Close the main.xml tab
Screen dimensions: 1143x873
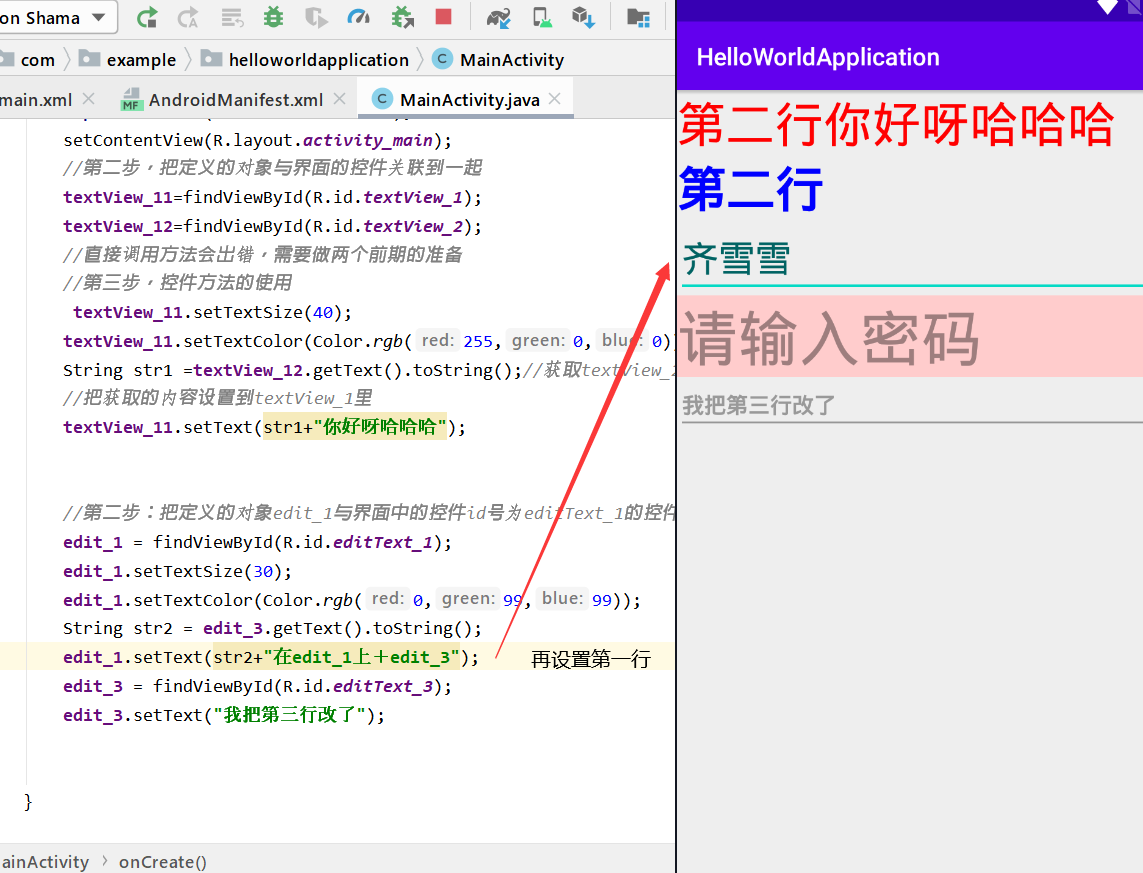point(89,98)
